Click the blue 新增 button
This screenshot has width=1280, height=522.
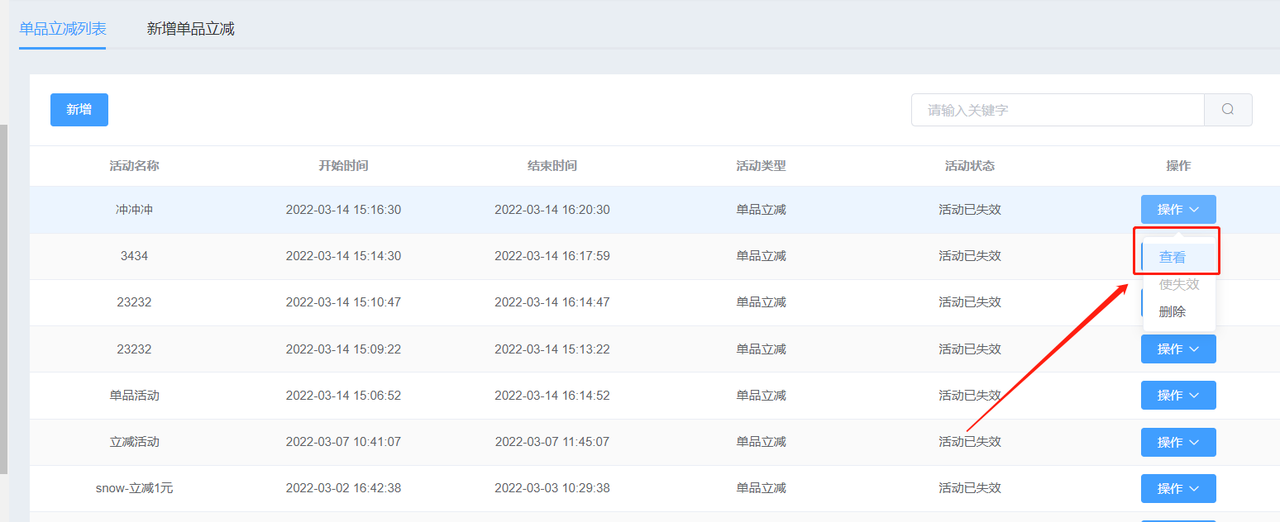[x=79, y=110]
